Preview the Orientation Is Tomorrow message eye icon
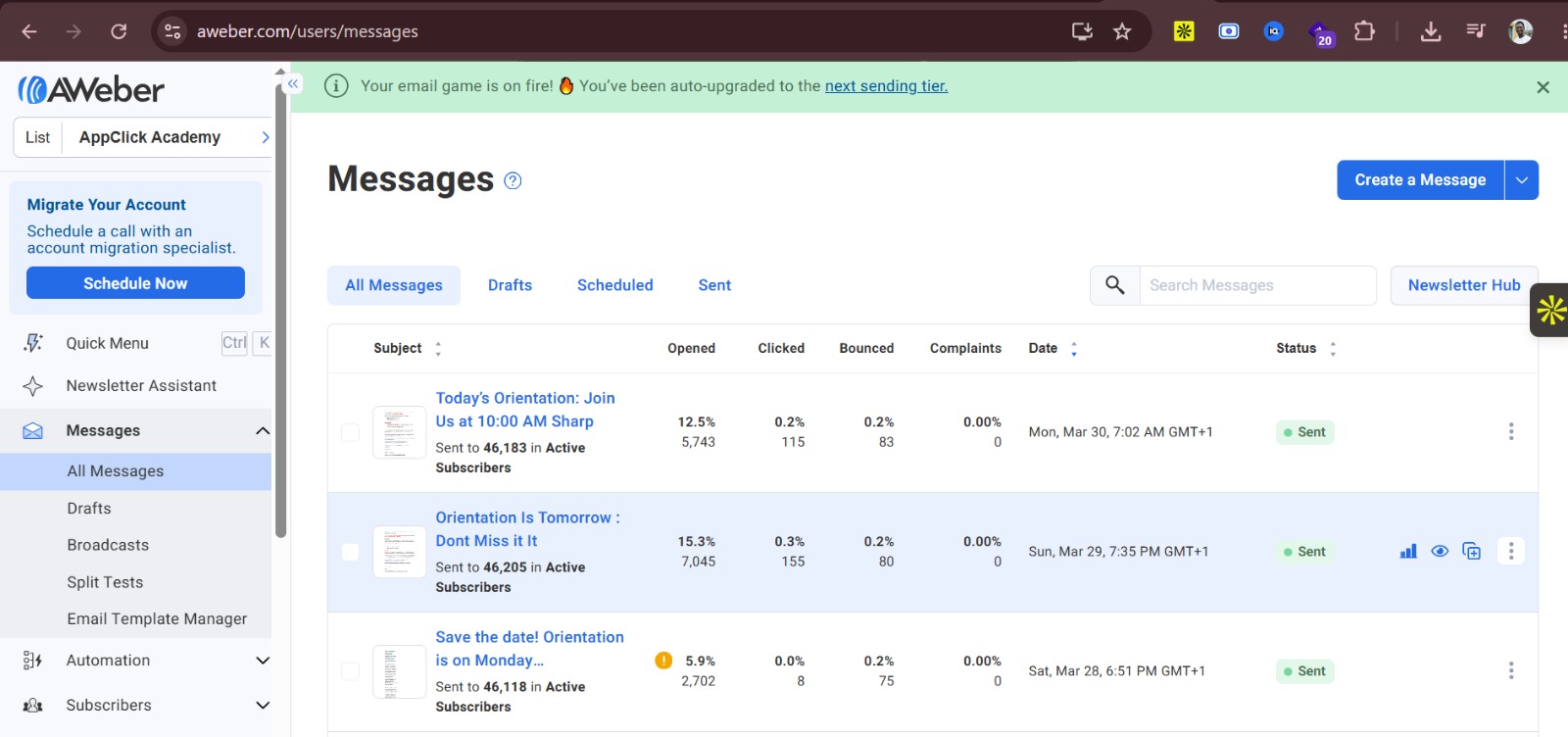Screen dimensions: 1568x737 tap(1440, 551)
